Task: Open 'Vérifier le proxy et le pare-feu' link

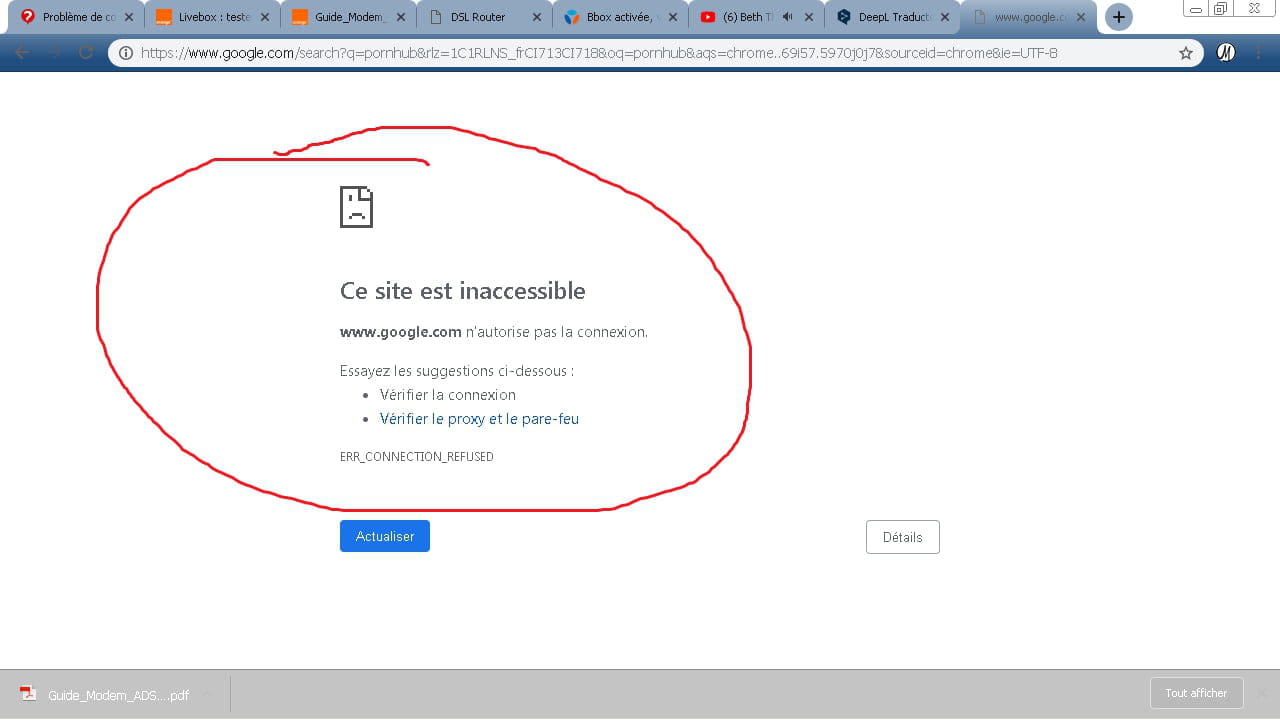Action: (x=479, y=419)
